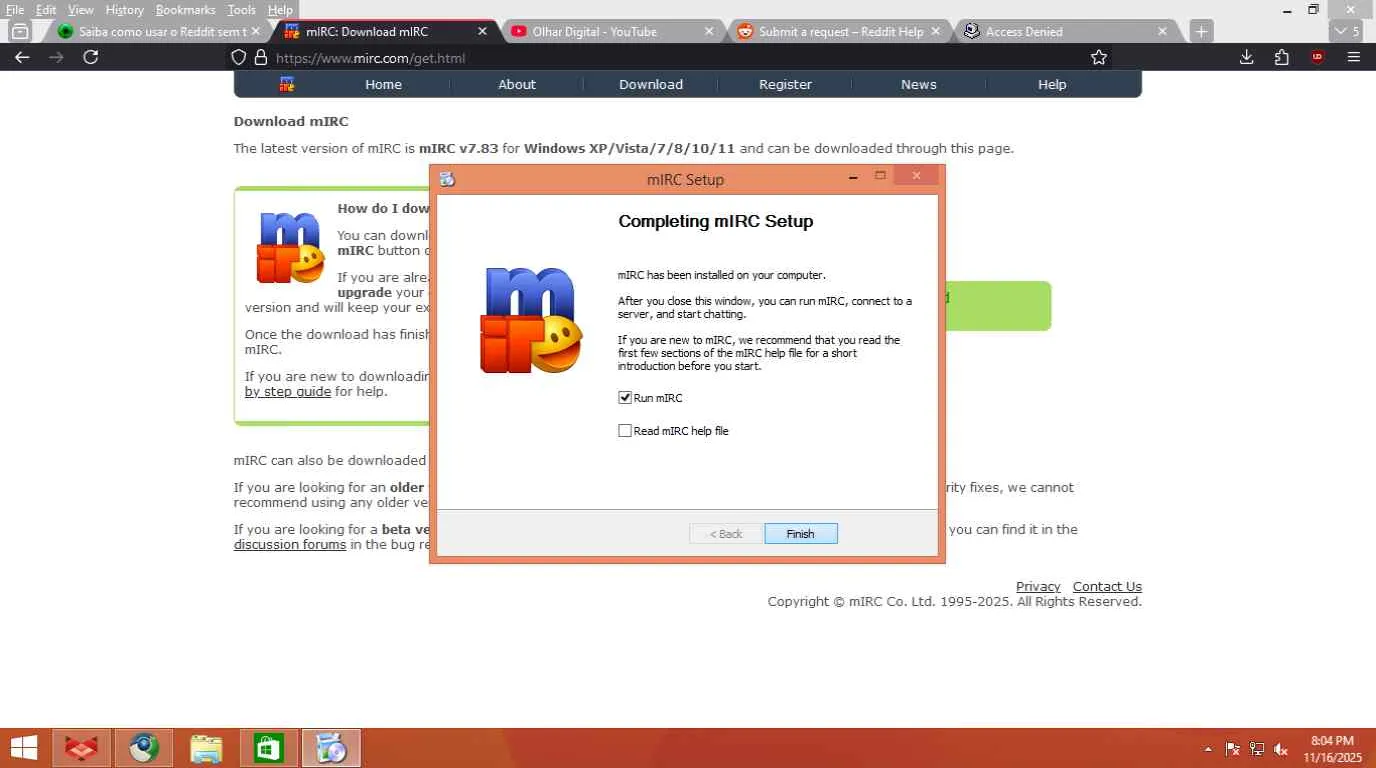Open the taskbar clock showing 8:04 PM
The image size is (1376, 768).
pos(1332,748)
